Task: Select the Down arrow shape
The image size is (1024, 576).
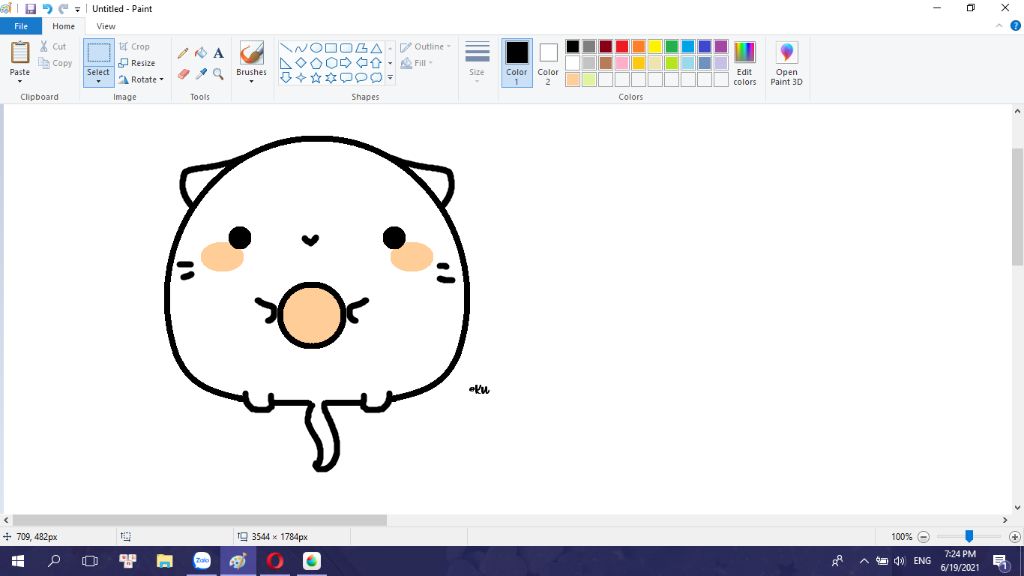Action: [x=285, y=78]
